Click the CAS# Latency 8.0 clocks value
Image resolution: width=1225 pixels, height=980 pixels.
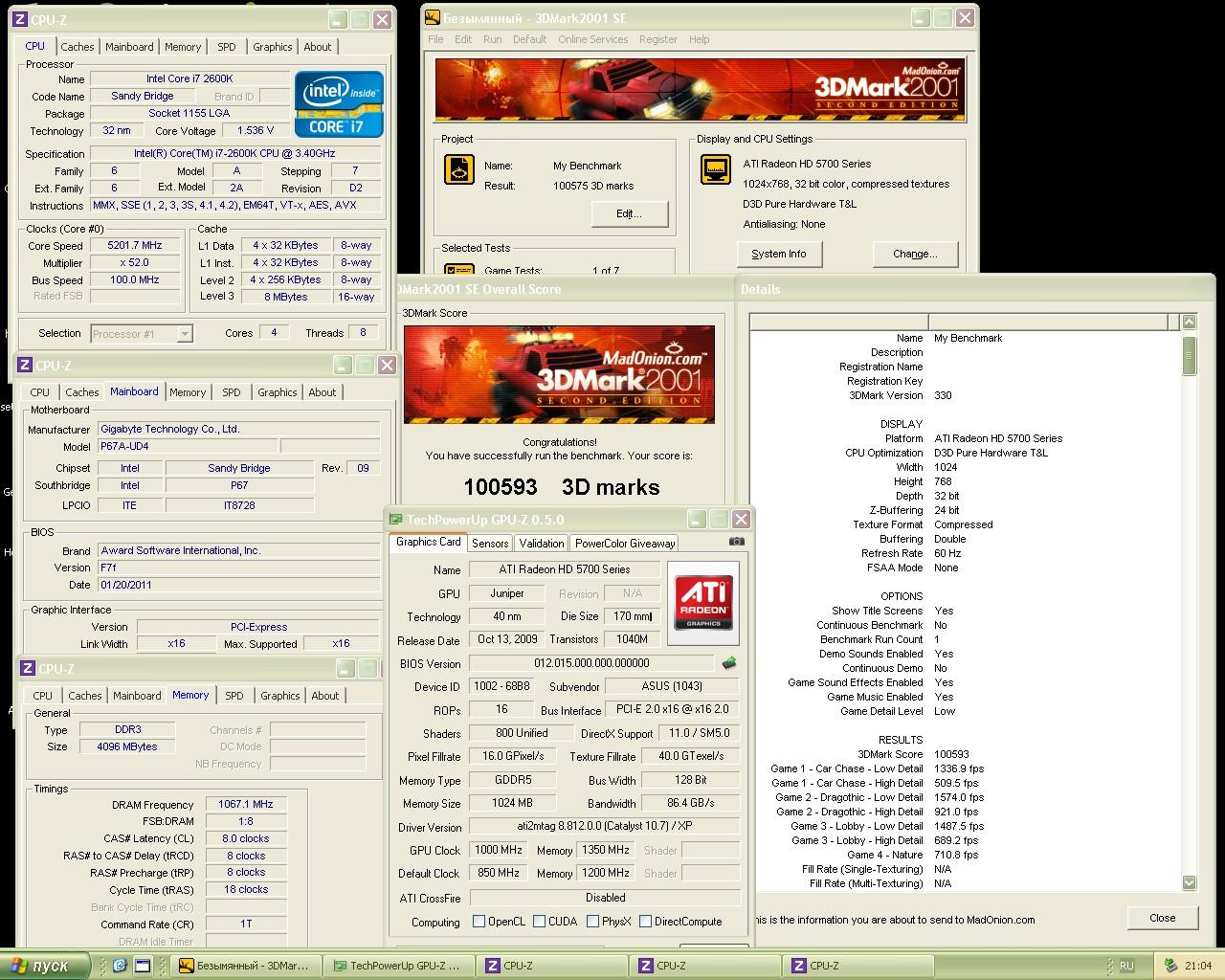tap(246, 838)
